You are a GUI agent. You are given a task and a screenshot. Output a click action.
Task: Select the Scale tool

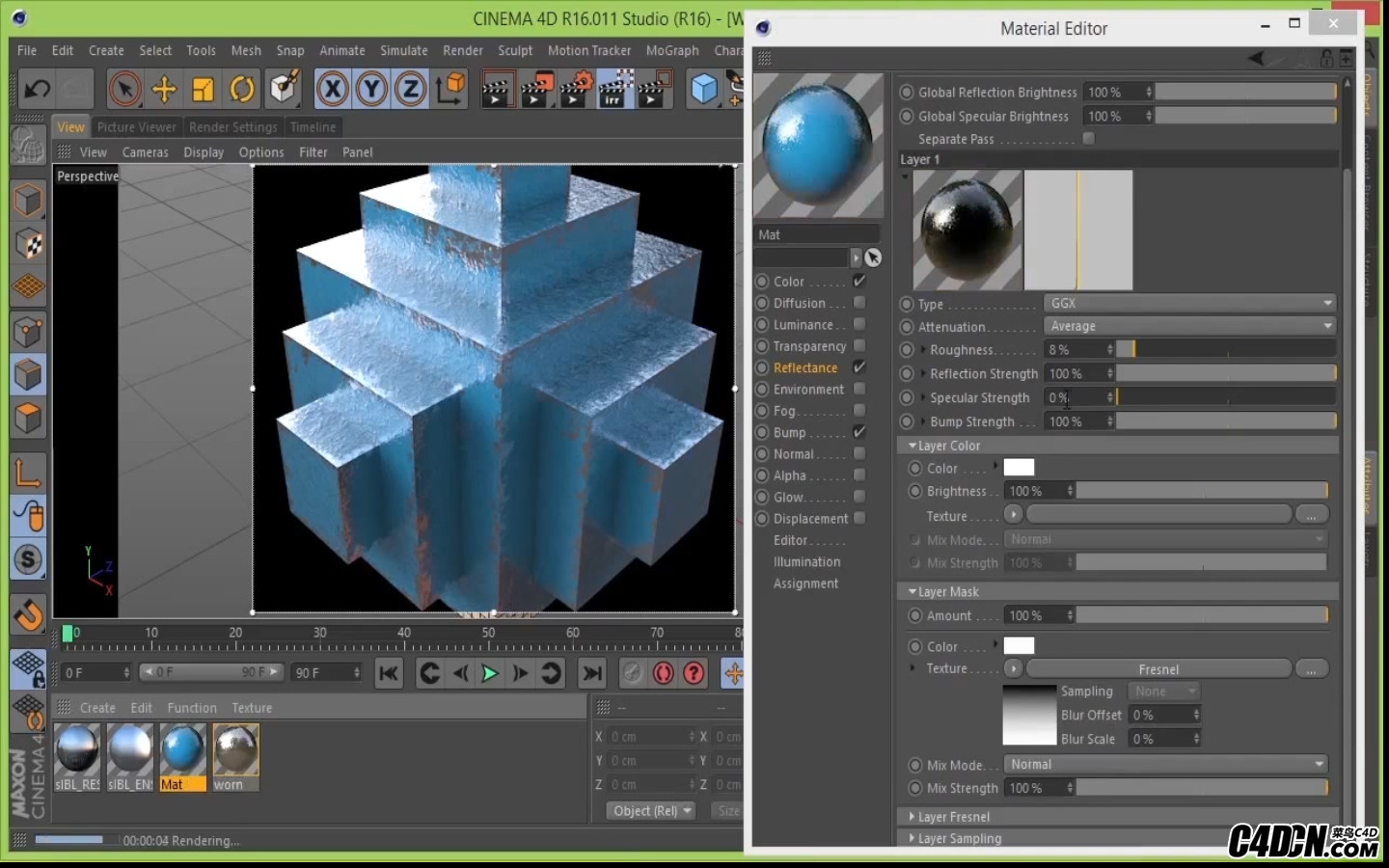(203, 90)
